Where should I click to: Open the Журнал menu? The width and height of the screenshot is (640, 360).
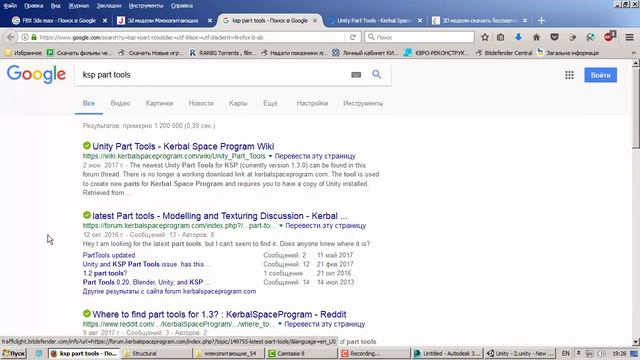(x=78, y=6)
